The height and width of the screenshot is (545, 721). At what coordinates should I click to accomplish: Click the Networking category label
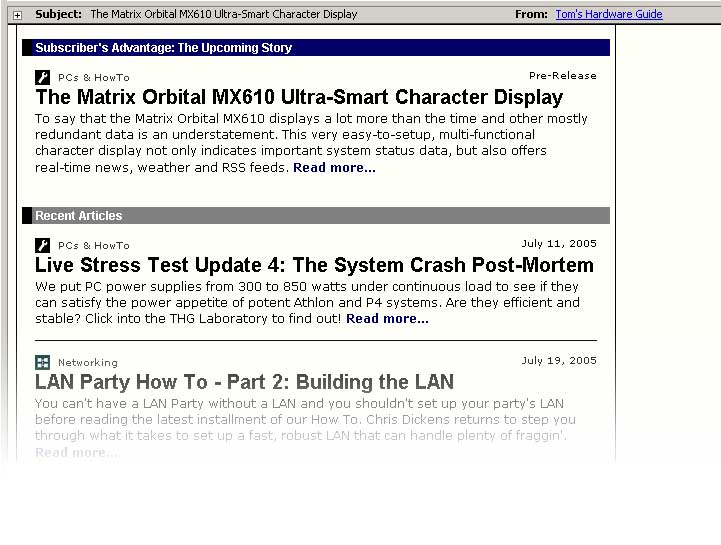click(88, 363)
